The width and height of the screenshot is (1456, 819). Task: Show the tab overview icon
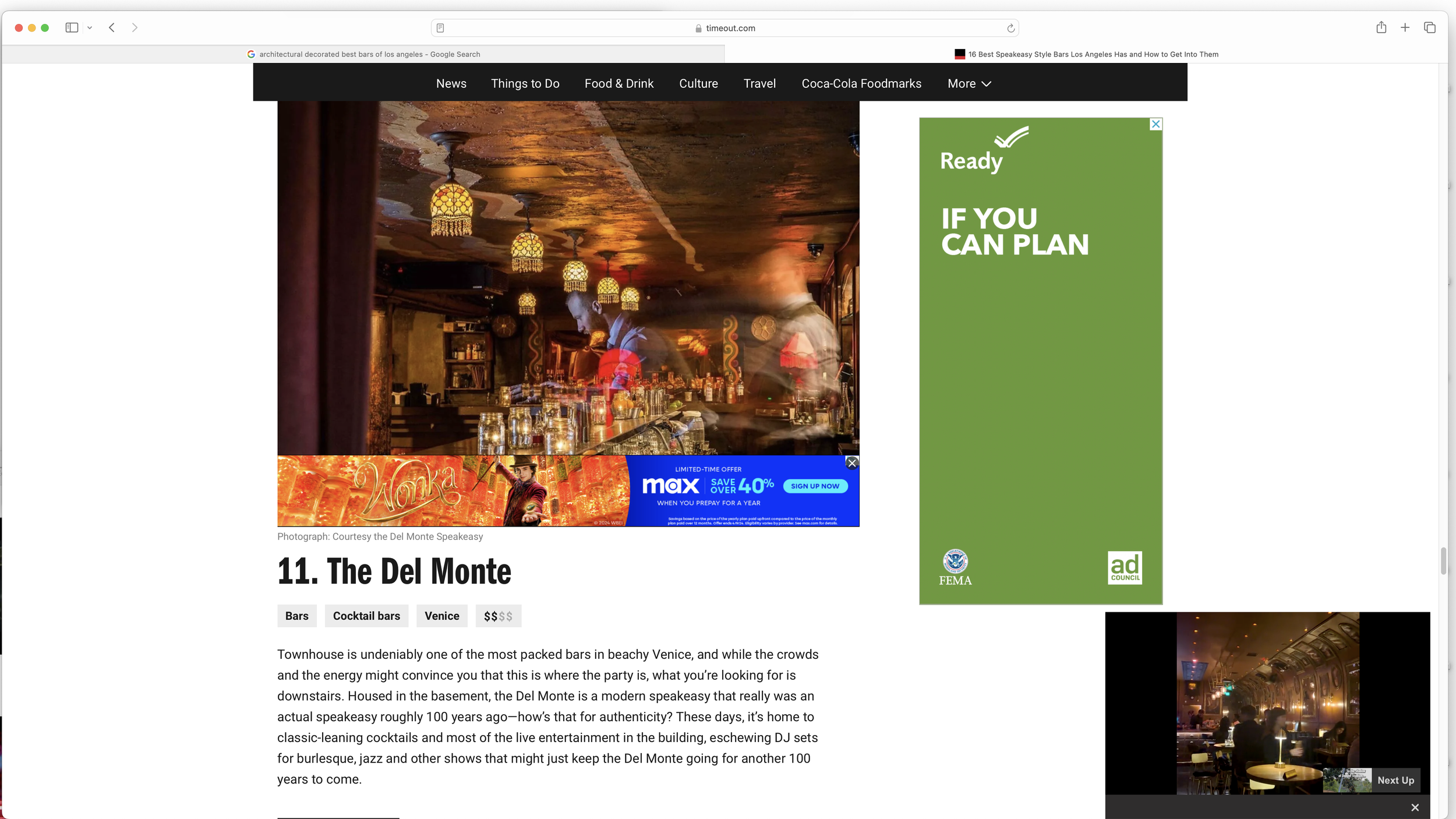tap(1429, 27)
